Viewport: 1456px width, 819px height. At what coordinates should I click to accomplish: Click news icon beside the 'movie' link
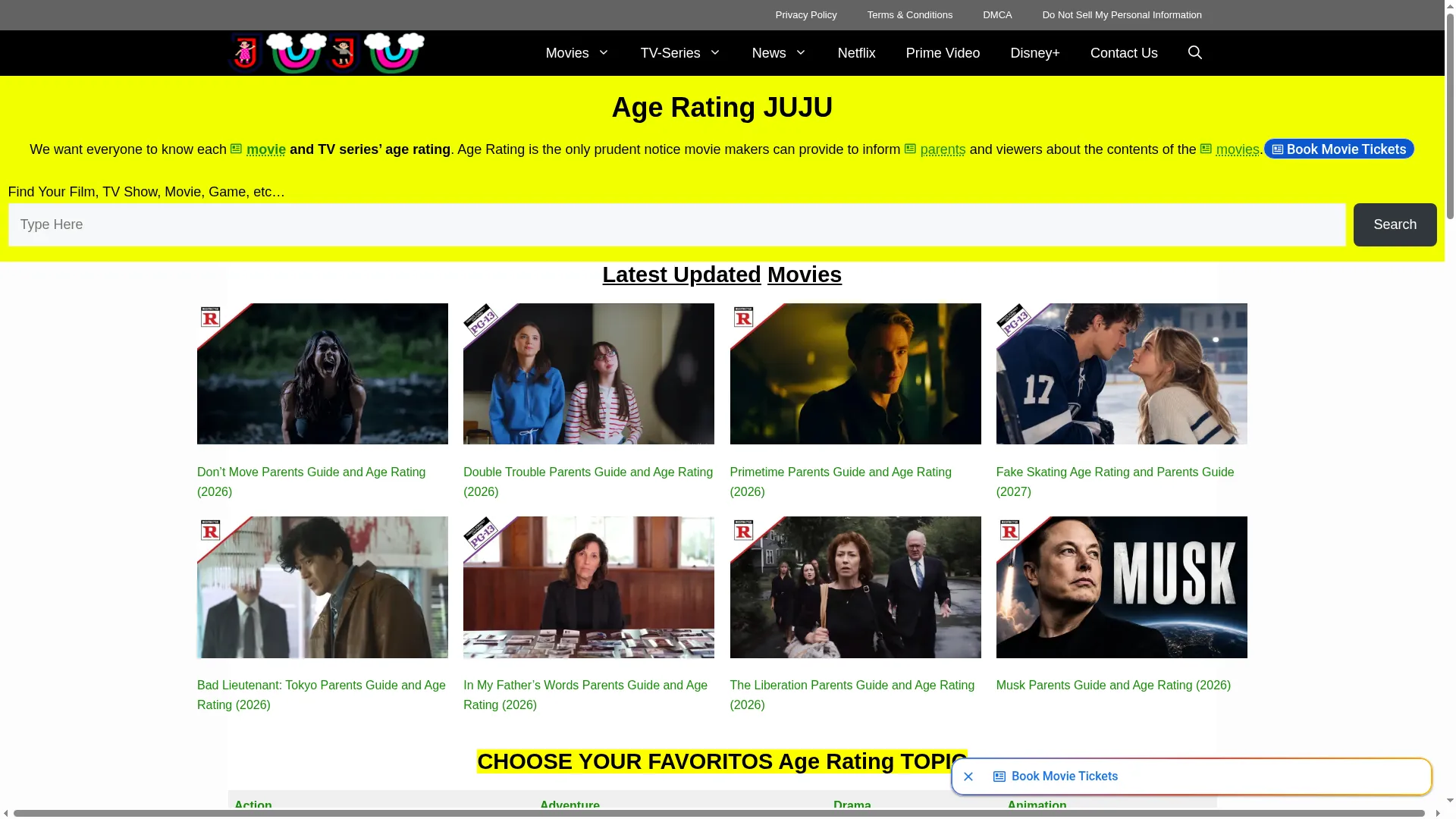(236, 149)
